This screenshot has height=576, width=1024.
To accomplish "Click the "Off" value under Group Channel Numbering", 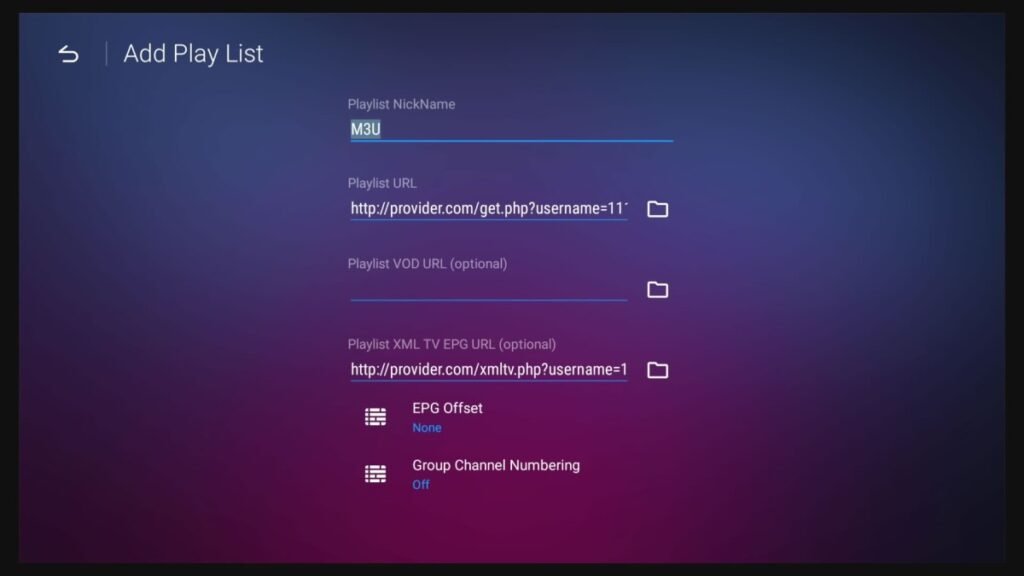I will click(x=421, y=485).
